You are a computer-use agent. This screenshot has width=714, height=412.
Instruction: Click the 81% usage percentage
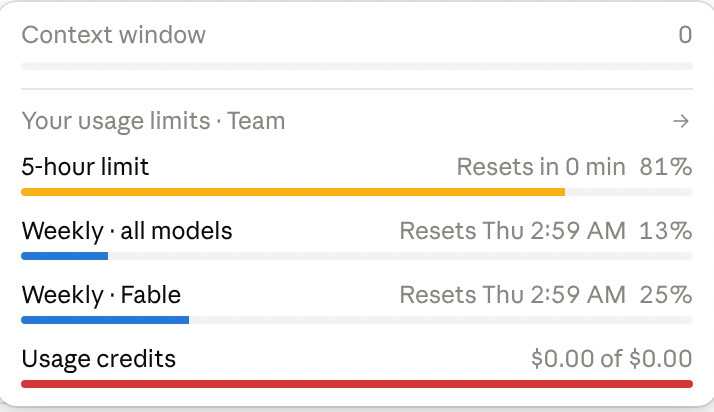pos(666,167)
